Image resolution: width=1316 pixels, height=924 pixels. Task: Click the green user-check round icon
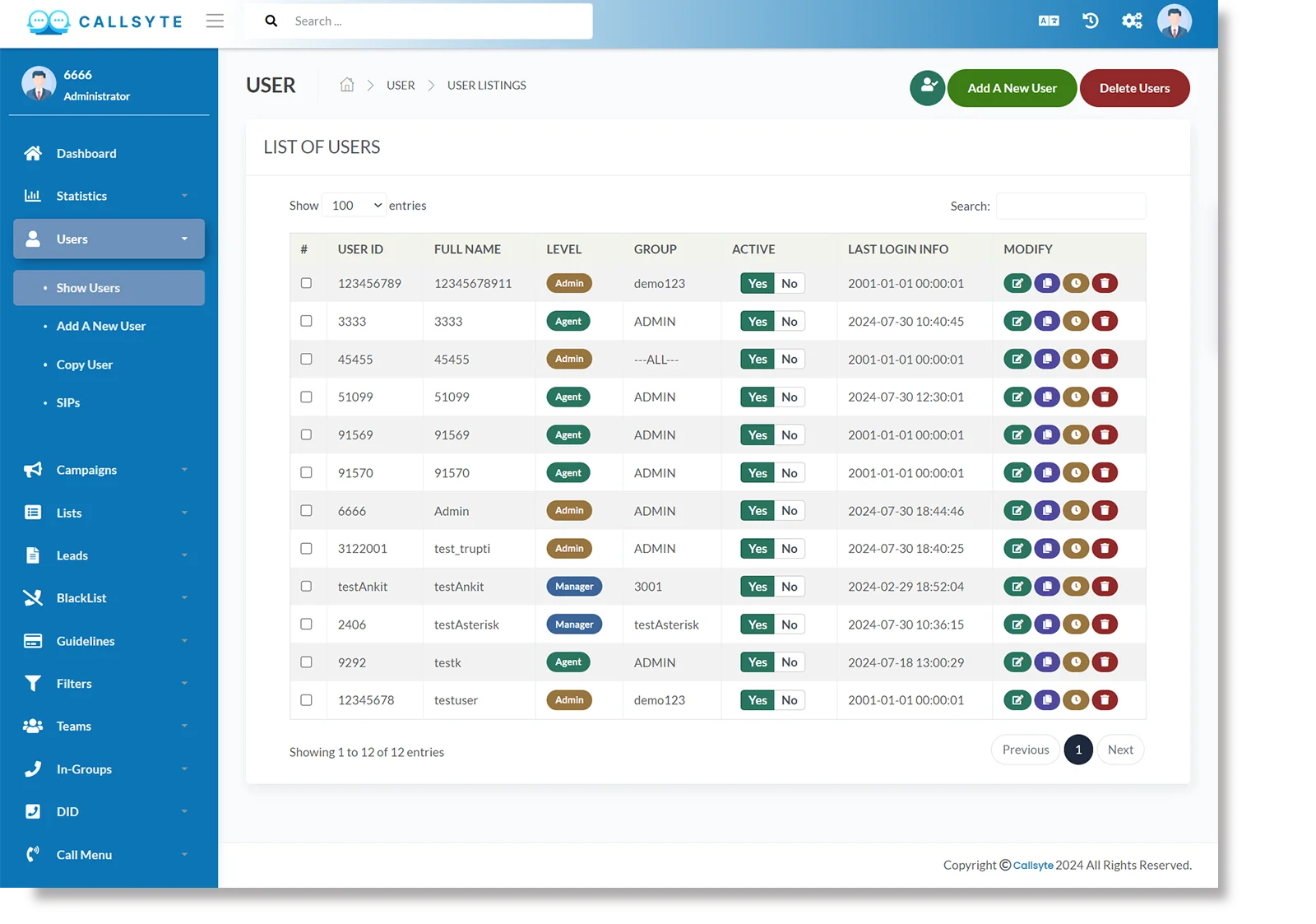[x=927, y=88]
